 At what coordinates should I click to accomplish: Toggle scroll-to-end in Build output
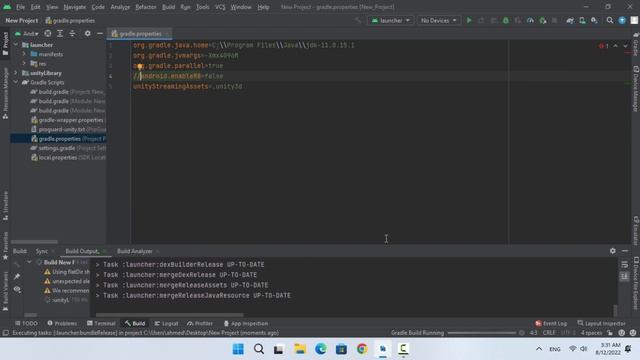click(624, 277)
